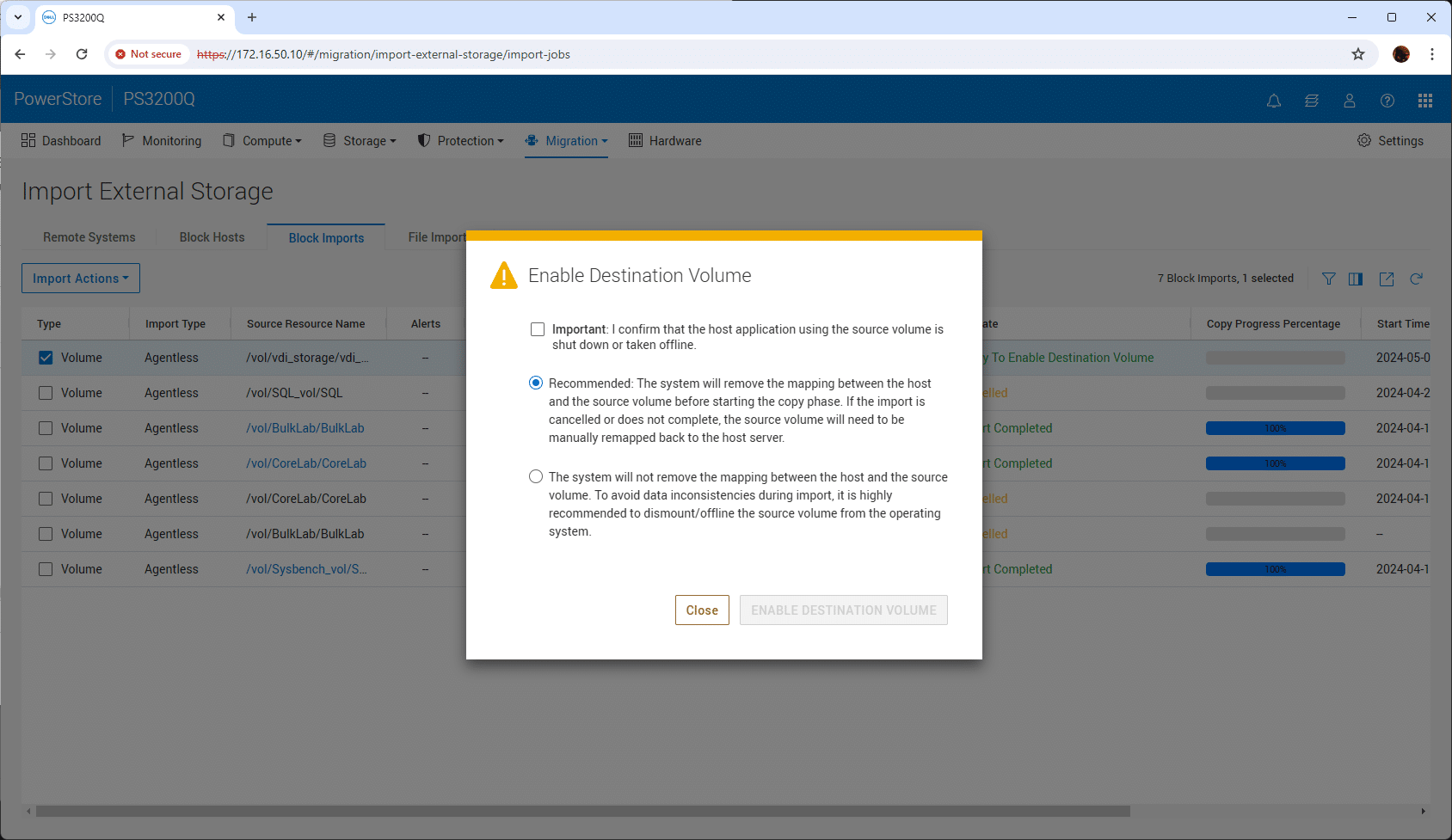Click Ready To Enable Destination Volume status

[1067, 358]
